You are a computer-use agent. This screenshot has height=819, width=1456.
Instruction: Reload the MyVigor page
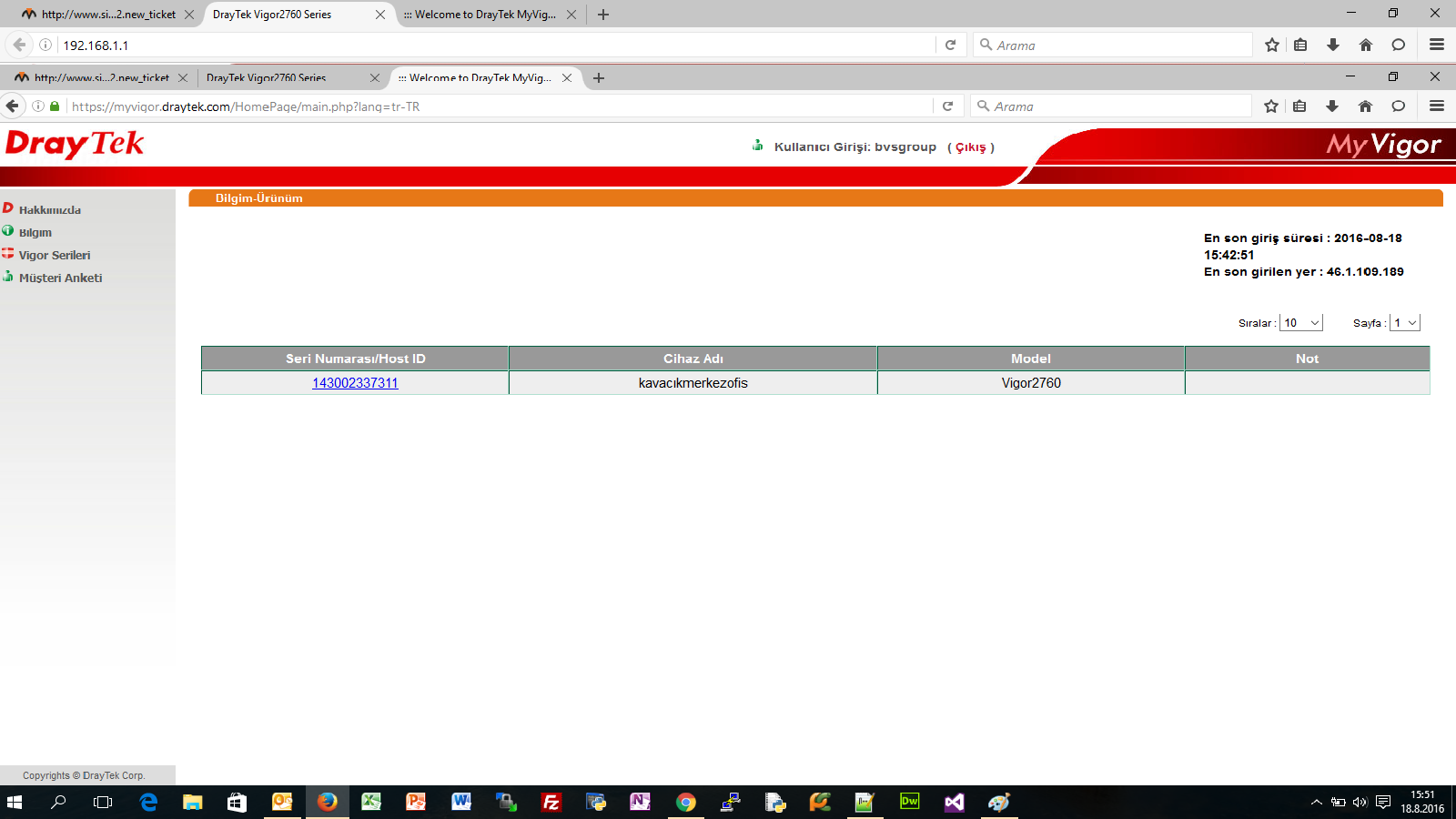(x=947, y=106)
